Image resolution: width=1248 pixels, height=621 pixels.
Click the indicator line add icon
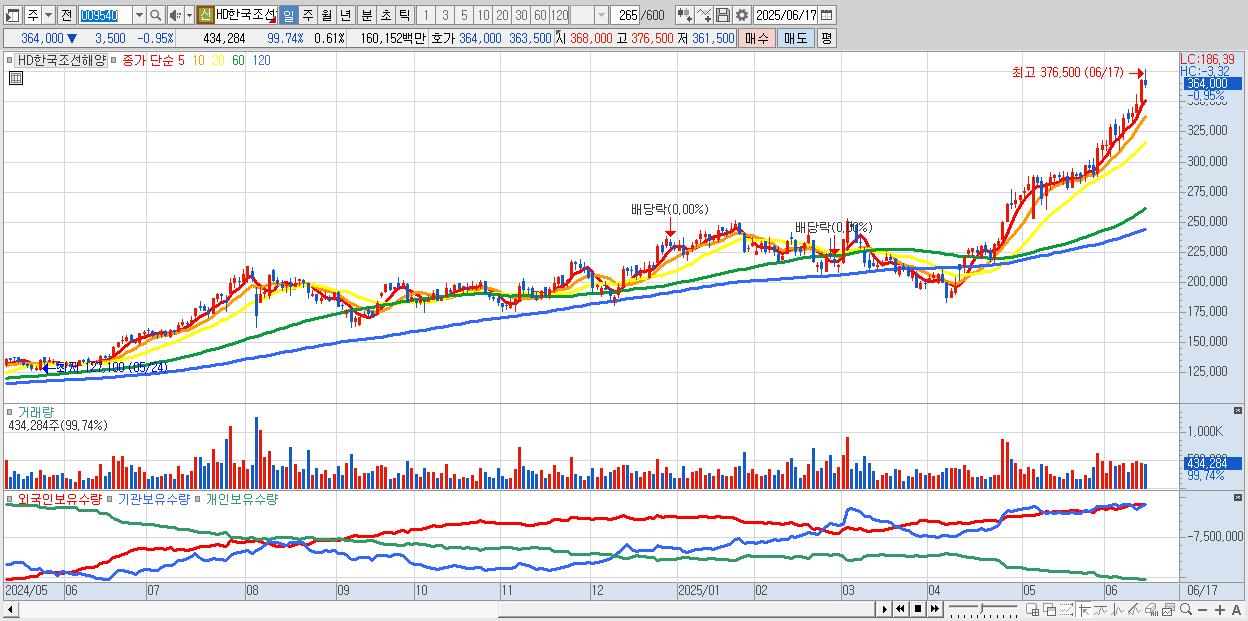point(704,15)
